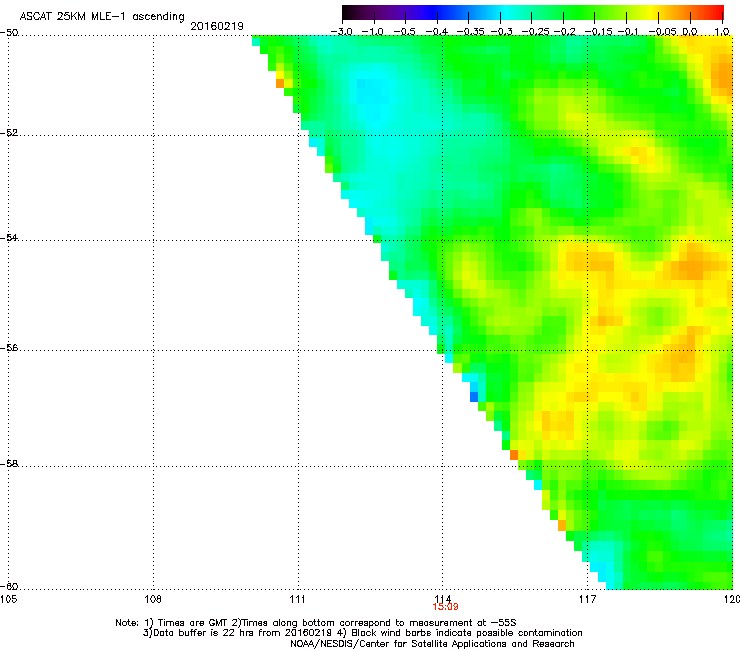
Task: Click the colorbar label -0.4
Action: 437,32
